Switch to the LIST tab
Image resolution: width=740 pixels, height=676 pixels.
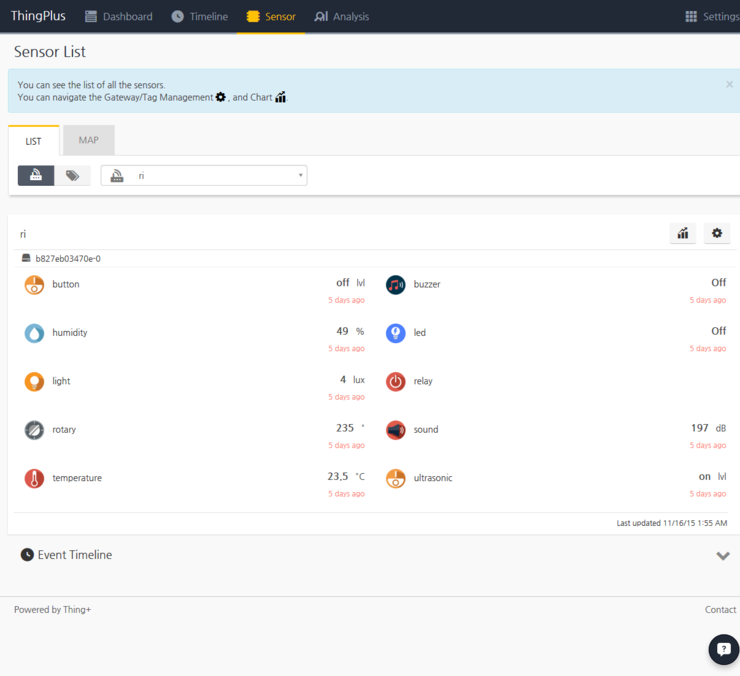coord(34,141)
